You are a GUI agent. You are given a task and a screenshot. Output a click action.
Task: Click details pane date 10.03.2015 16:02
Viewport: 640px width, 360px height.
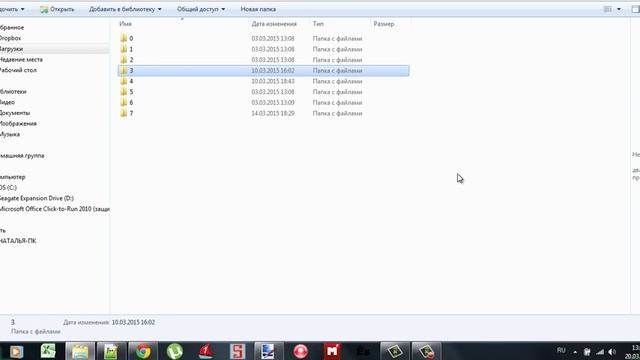(x=133, y=322)
